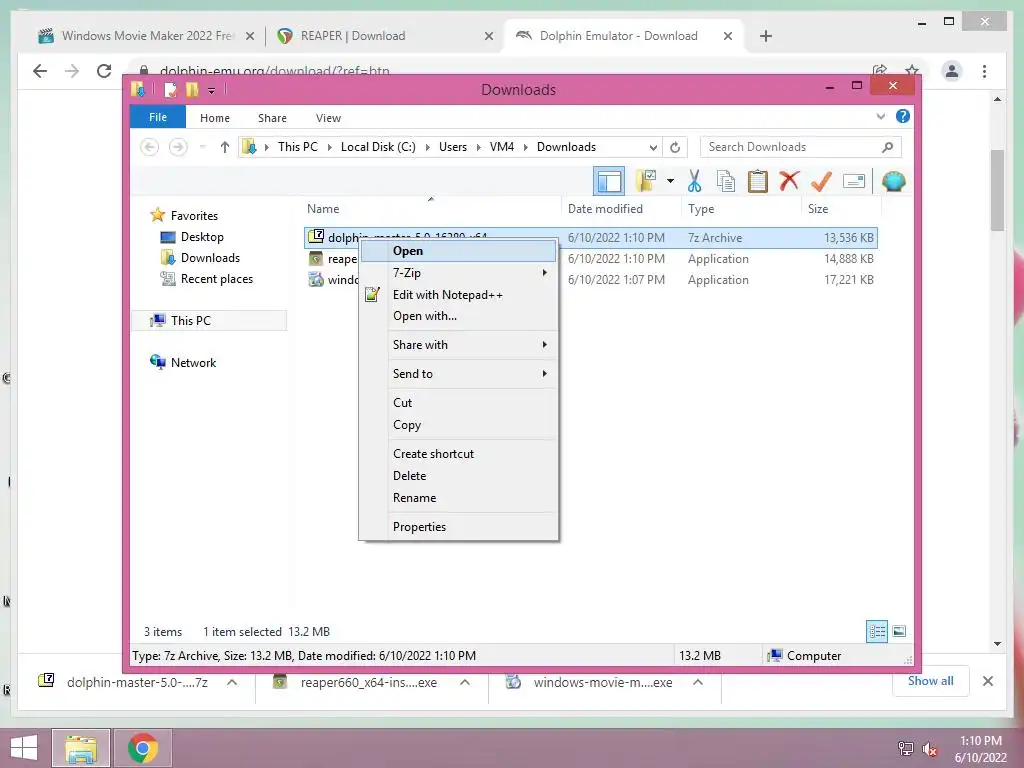
Task: Select Cut in the context menu
Action: pos(458,403)
